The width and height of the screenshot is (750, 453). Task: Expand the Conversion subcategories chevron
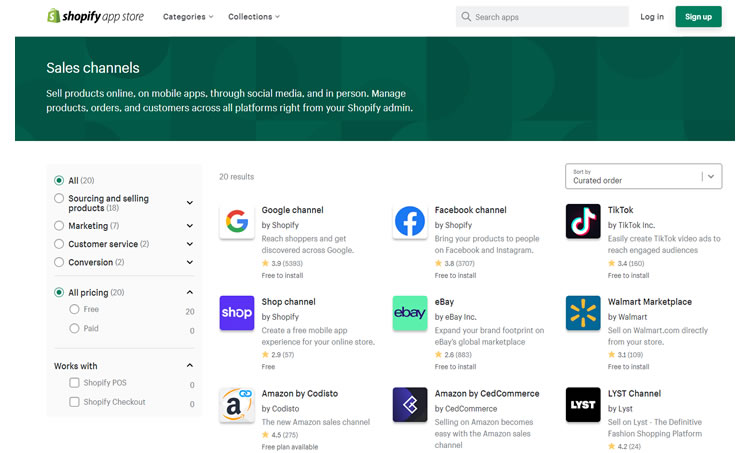pyautogui.click(x=190, y=262)
